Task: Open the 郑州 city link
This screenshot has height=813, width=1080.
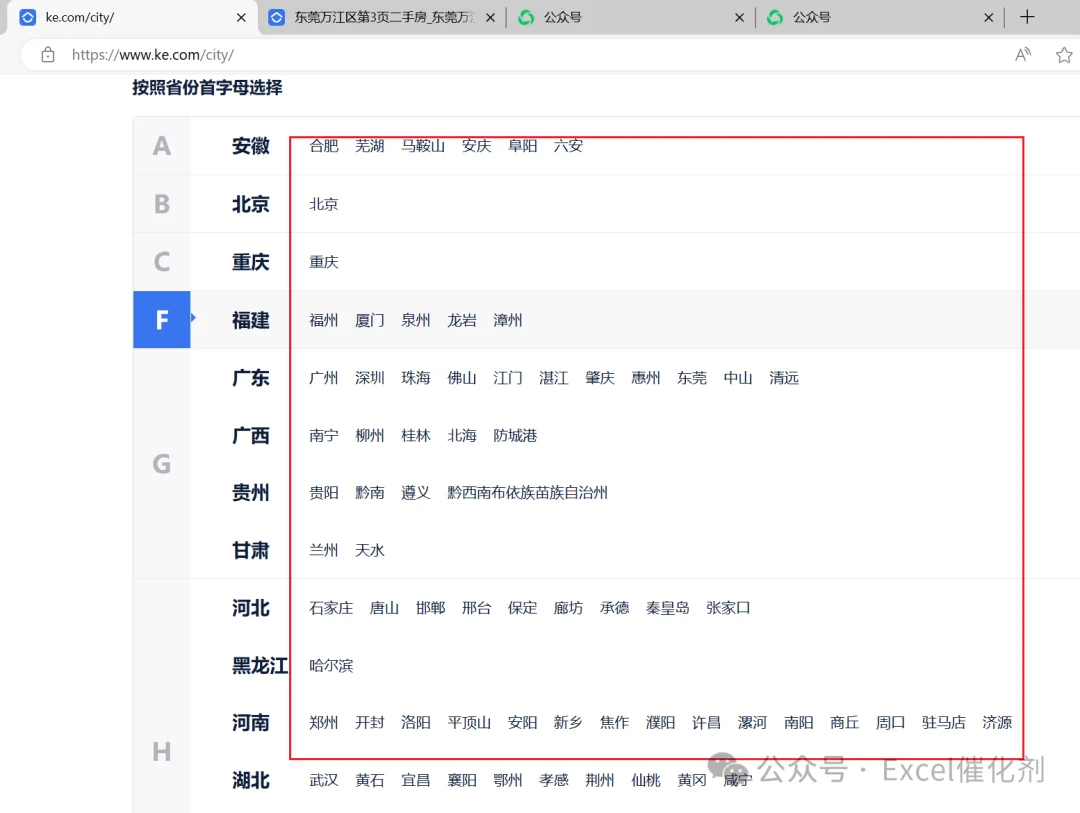Action: (x=324, y=723)
